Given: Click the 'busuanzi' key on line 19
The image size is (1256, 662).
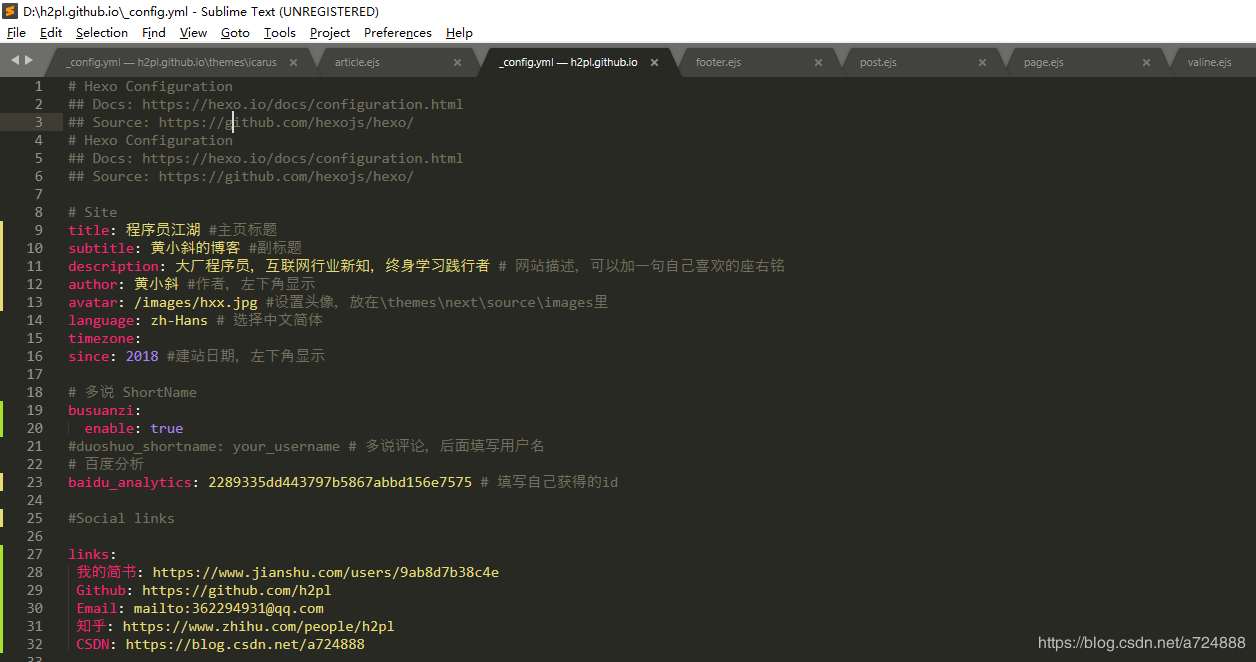Looking at the screenshot, I should click(101, 410).
